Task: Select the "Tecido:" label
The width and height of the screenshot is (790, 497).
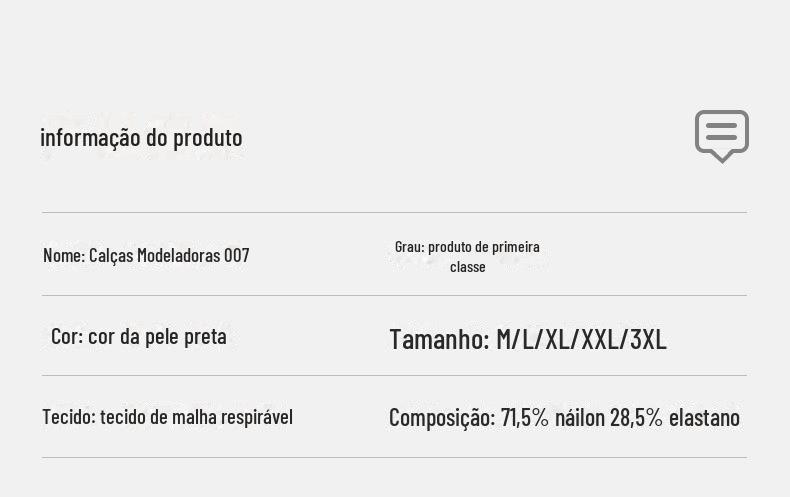Action: point(68,417)
